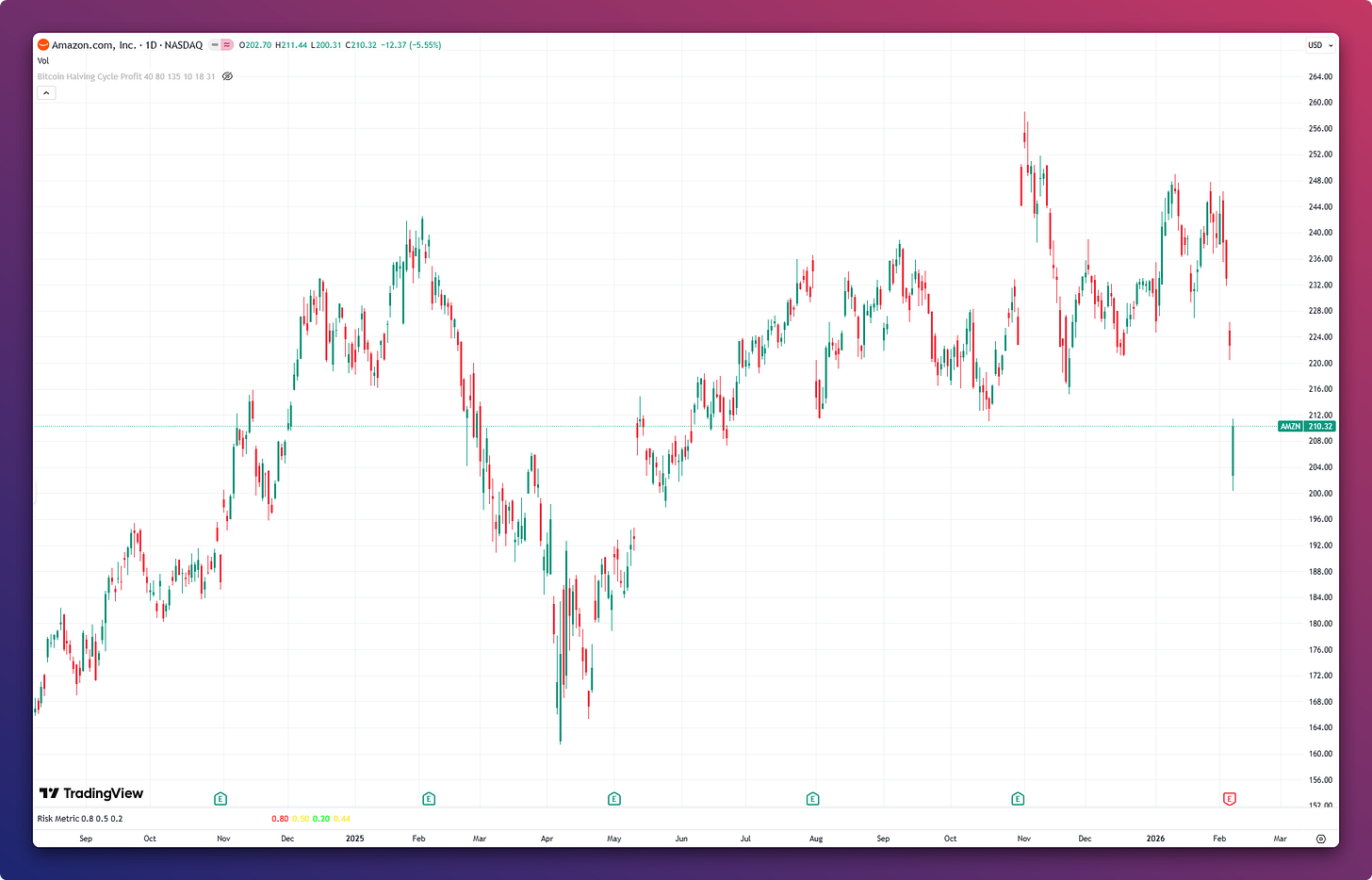1372x880 pixels.
Task: Open the USD currency dropdown
Action: coord(1320,45)
